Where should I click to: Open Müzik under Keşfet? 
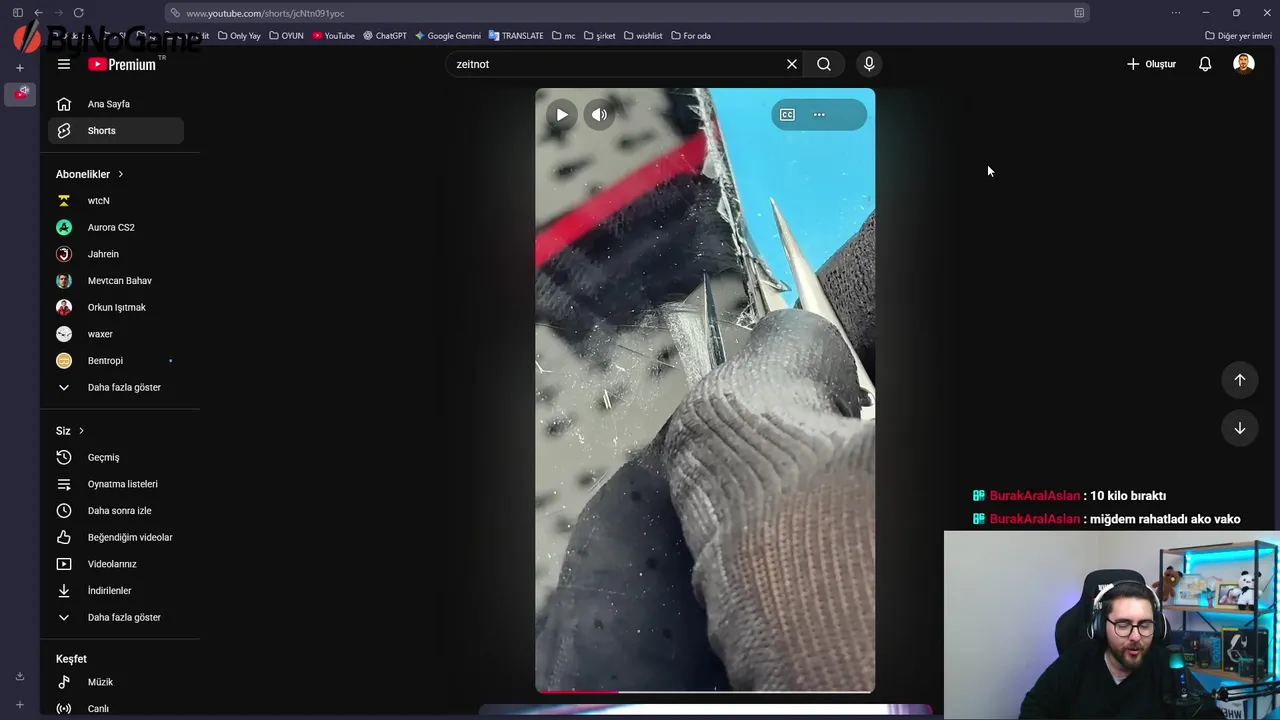point(116,682)
